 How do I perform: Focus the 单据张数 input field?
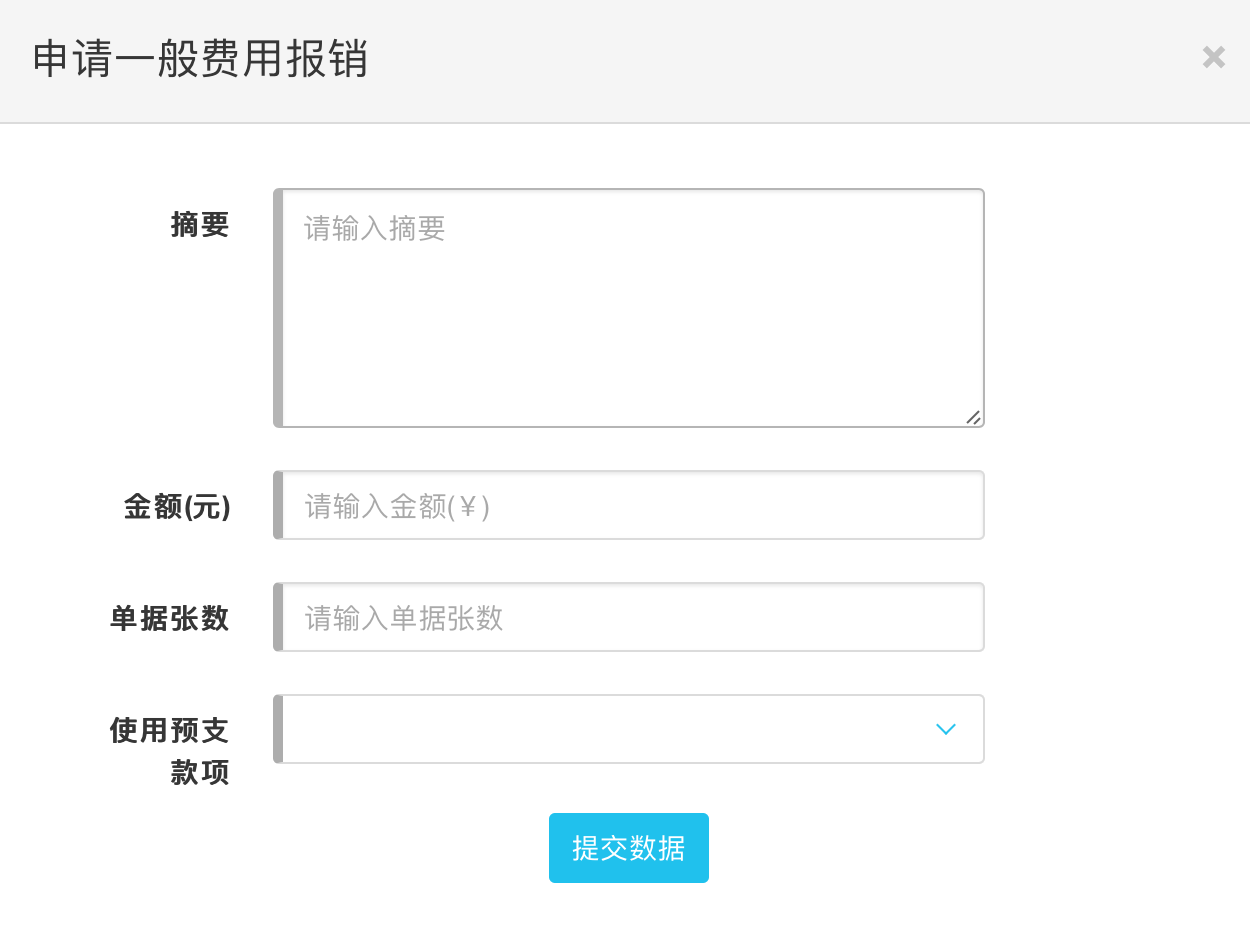pos(632,618)
